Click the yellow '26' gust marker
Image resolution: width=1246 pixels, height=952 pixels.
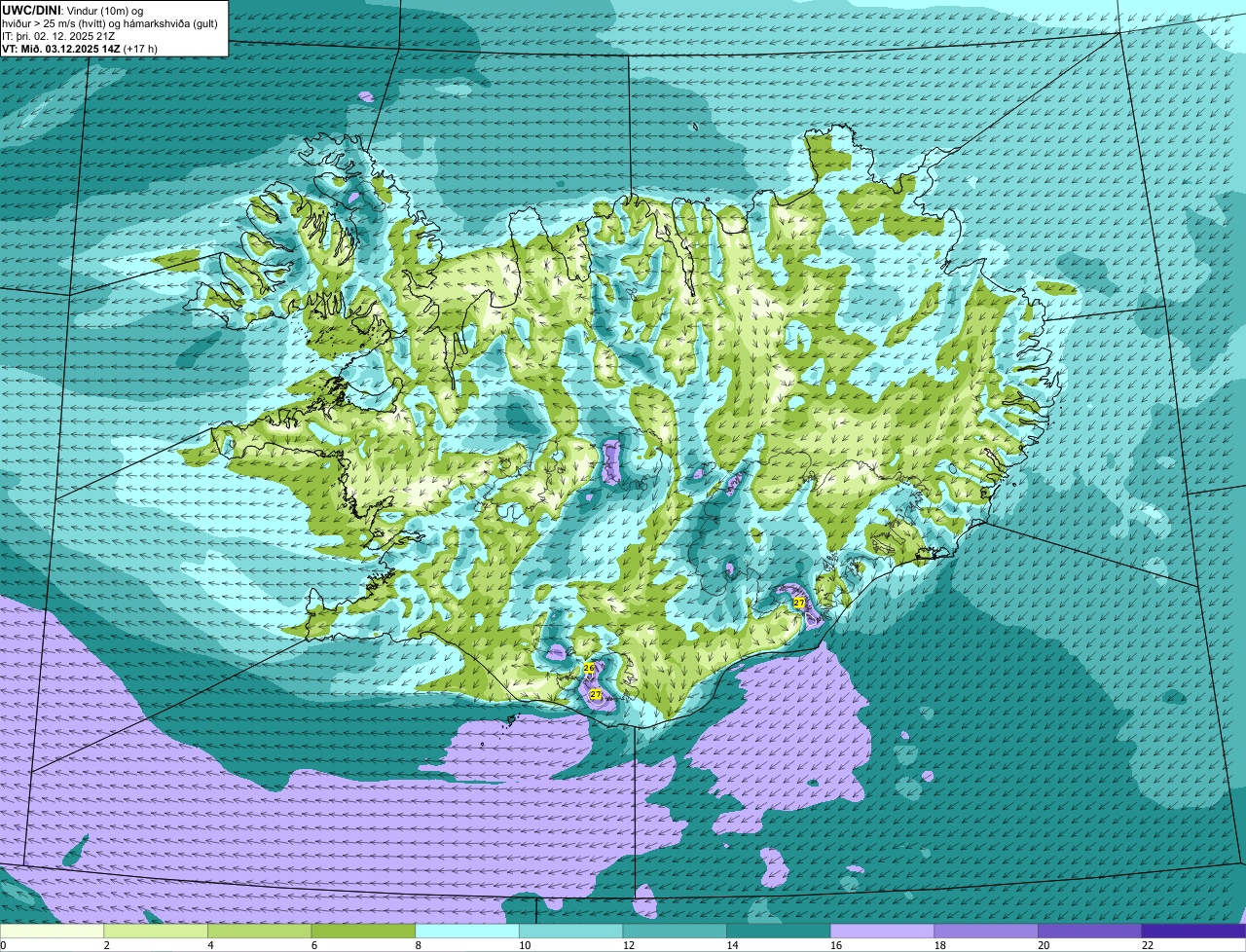pos(589,668)
